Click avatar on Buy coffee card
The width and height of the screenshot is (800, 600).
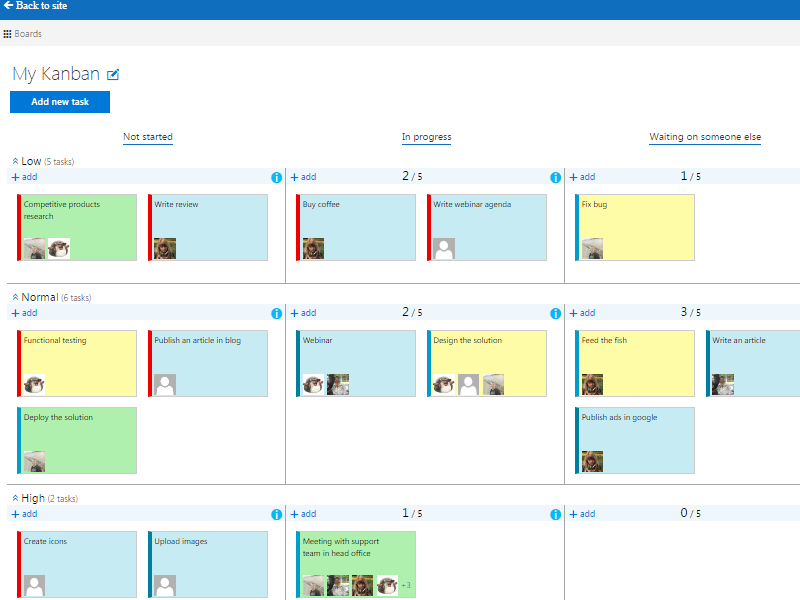[313, 249]
